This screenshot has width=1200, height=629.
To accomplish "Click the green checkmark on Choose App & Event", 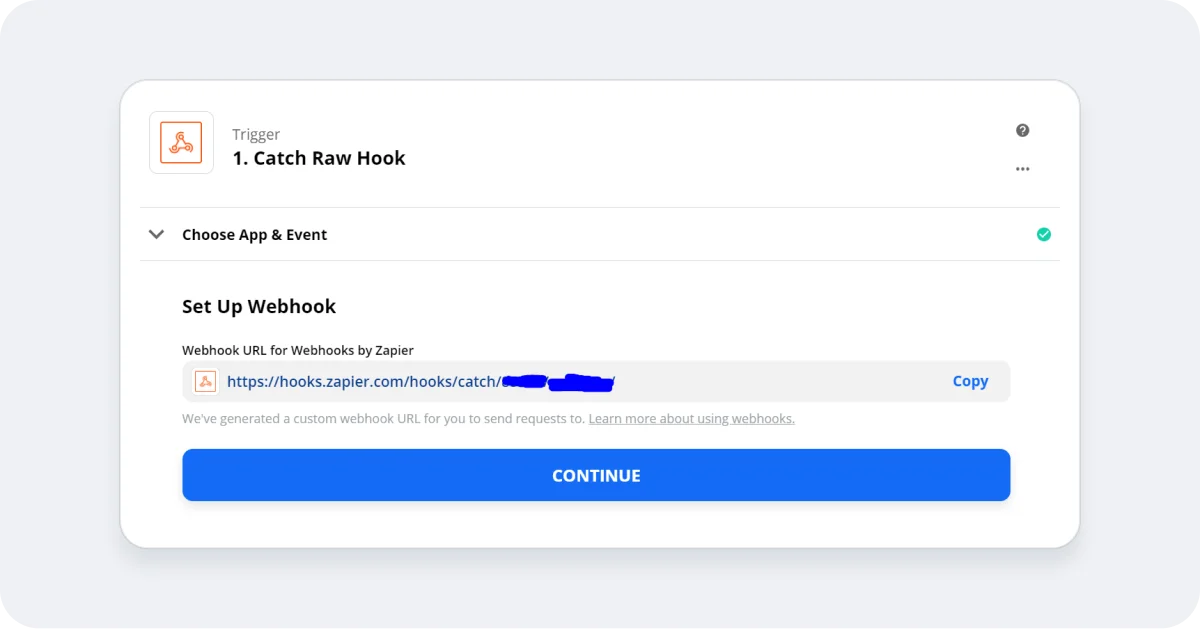I will point(1044,234).
